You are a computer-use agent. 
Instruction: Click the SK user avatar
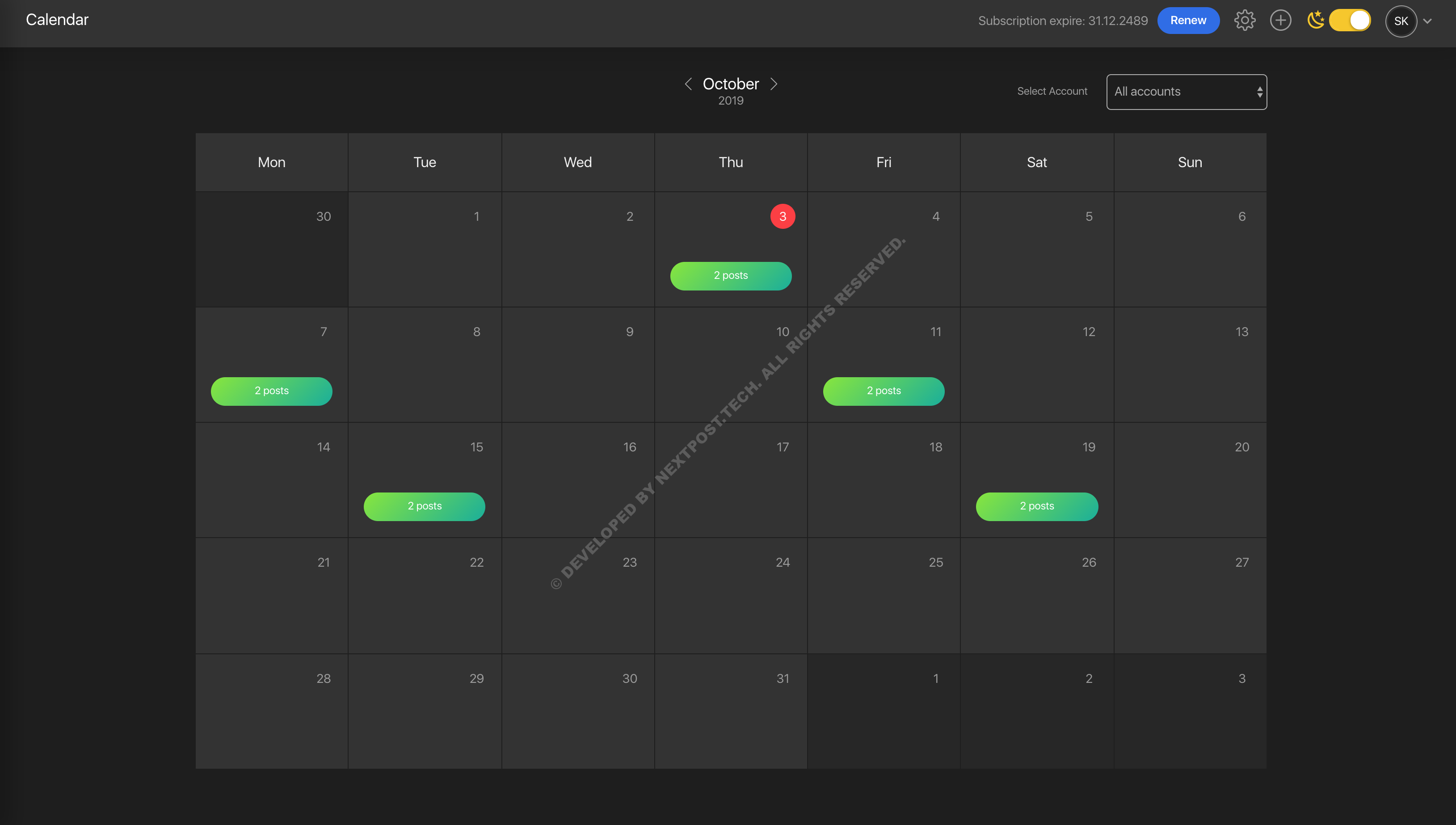pos(1401,21)
